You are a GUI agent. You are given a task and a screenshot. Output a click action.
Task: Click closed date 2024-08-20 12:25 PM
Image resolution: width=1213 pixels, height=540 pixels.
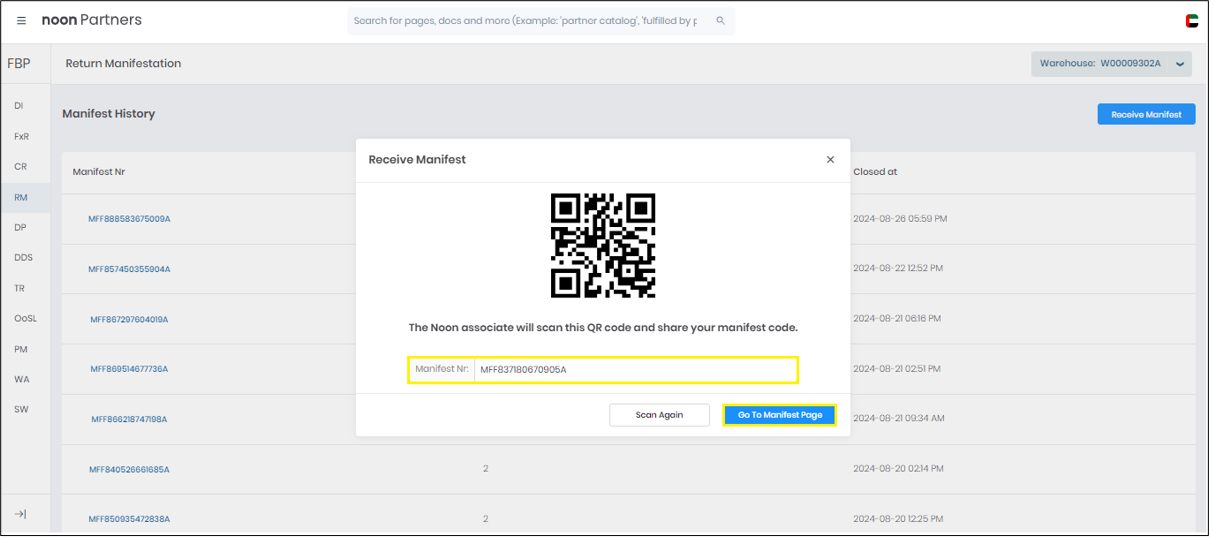[899, 518]
